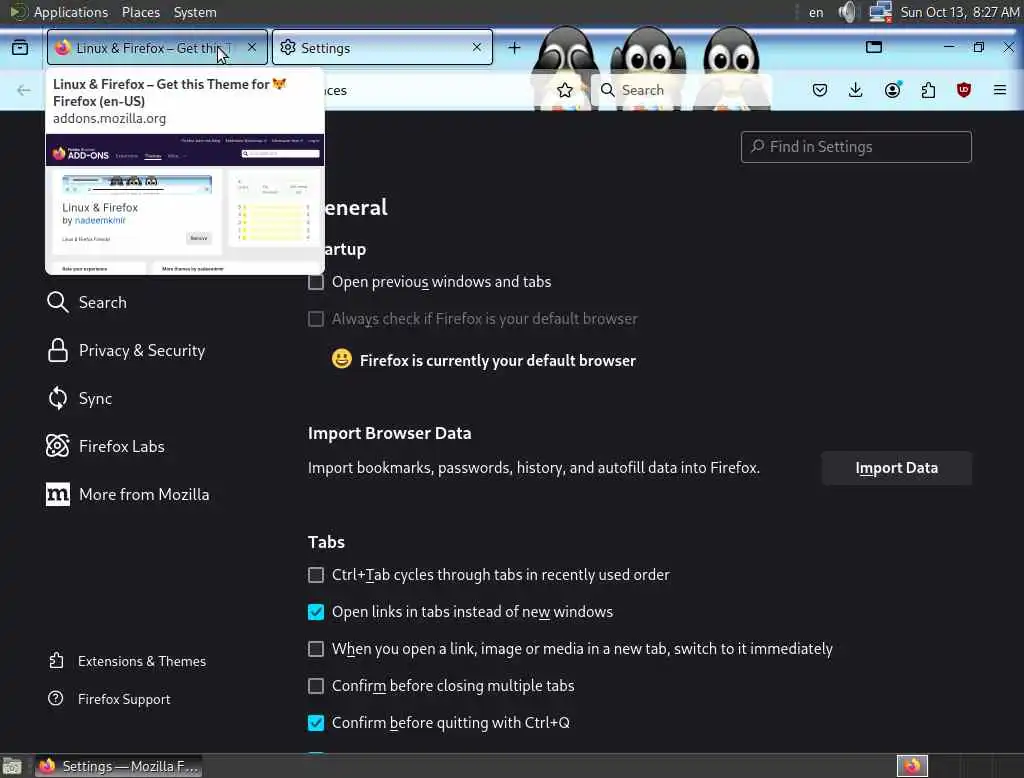Open the Firefox hamburger application menu

tap(1000, 90)
